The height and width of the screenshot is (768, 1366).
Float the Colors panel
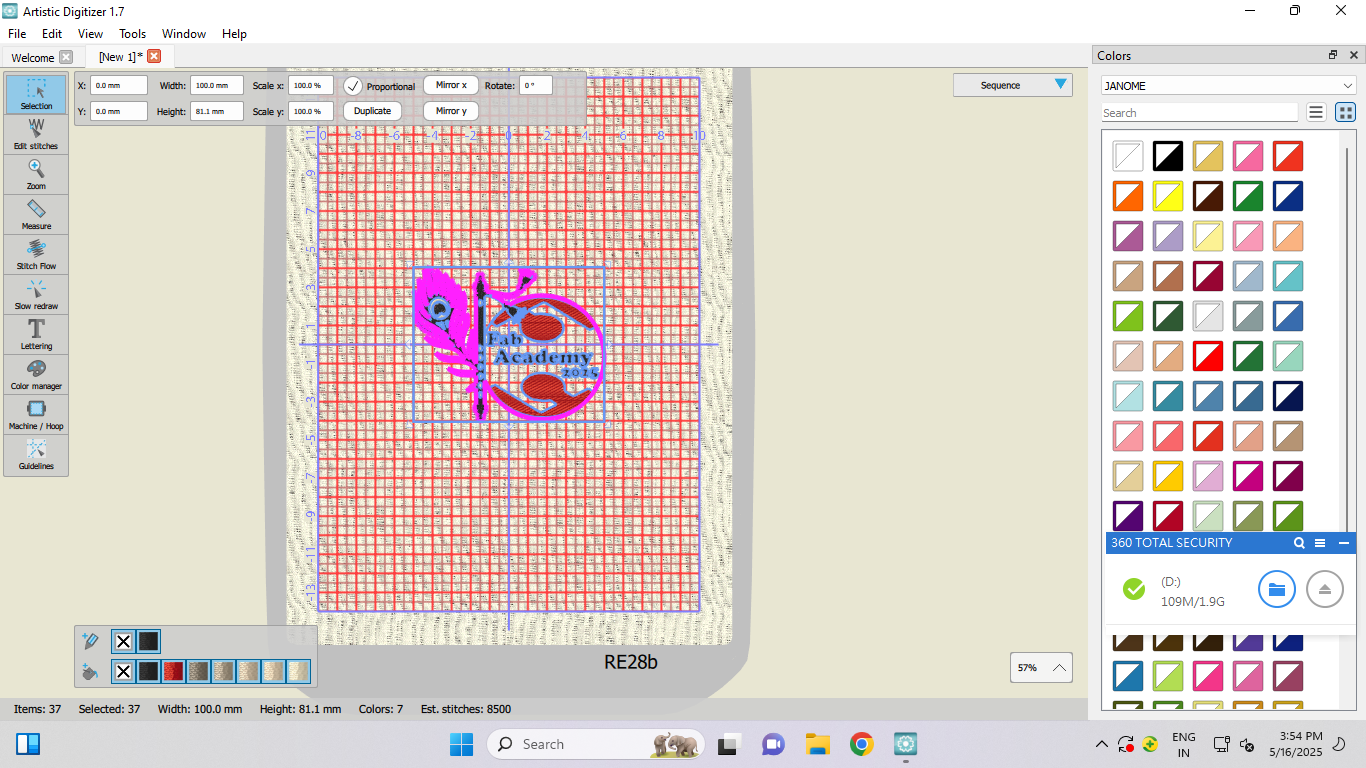click(x=1333, y=55)
